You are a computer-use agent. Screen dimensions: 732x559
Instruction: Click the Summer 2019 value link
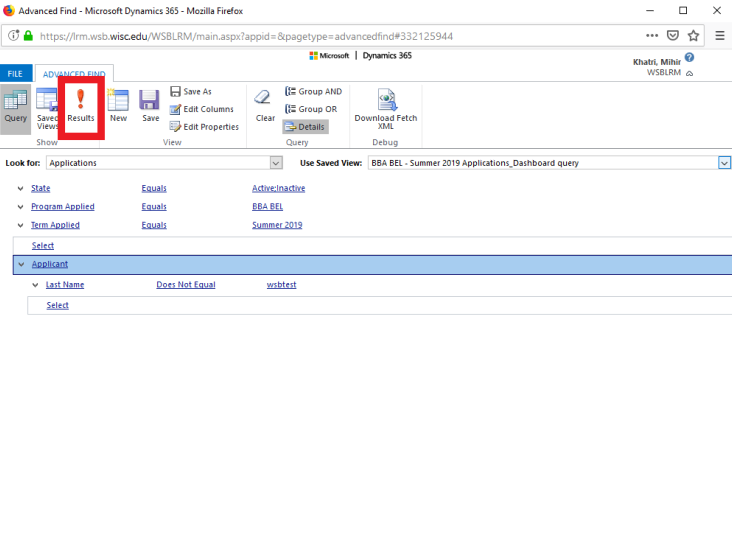tap(277, 225)
